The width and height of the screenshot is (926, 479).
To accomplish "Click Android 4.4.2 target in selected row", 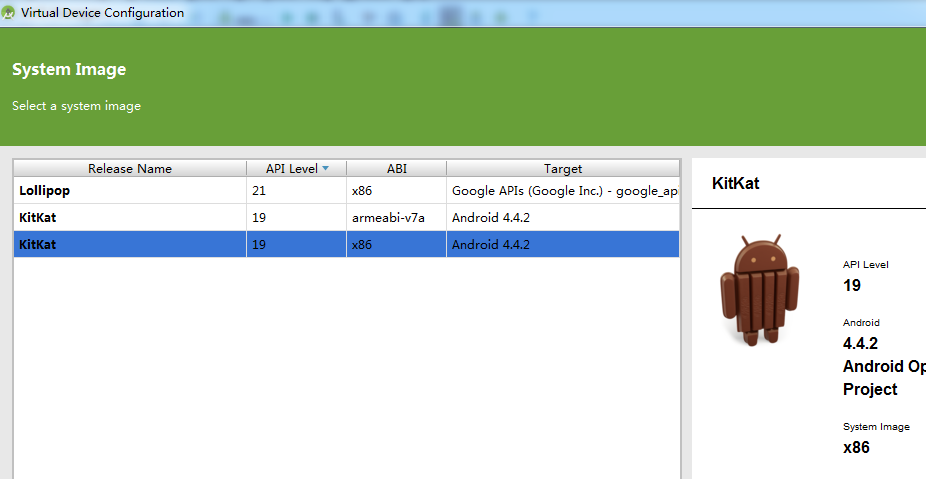I will (x=563, y=245).
